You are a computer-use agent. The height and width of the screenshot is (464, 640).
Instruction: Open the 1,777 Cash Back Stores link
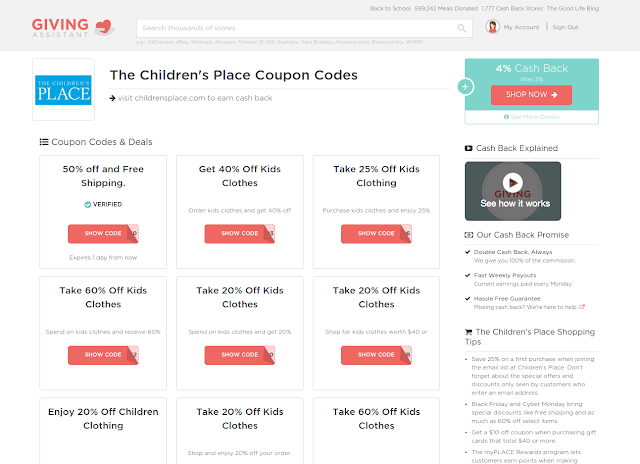512,9
